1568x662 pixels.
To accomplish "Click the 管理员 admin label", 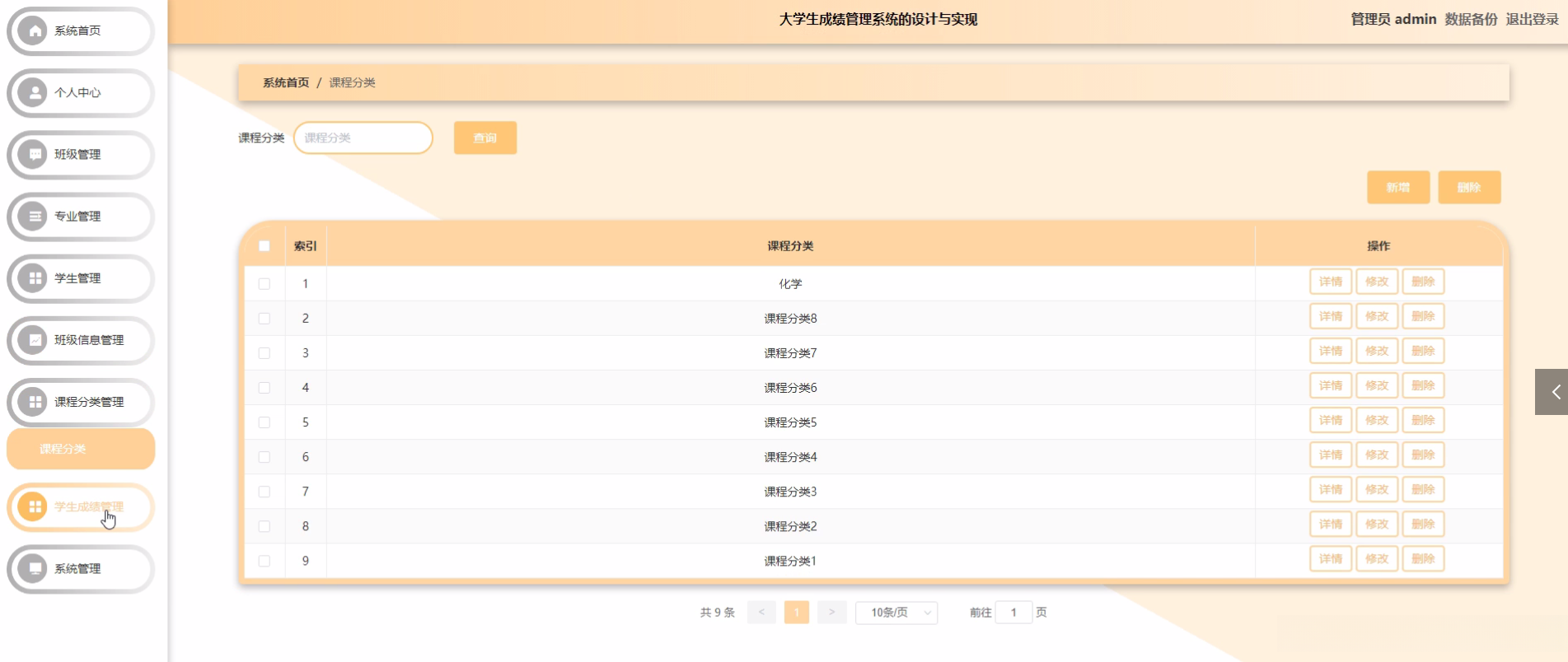I will pyautogui.click(x=1393, y=19).
